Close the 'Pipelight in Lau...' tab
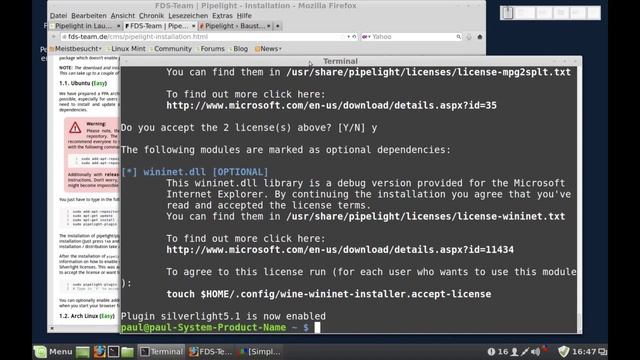This screenshot has height=360, width=640. [x=118, y=26]
